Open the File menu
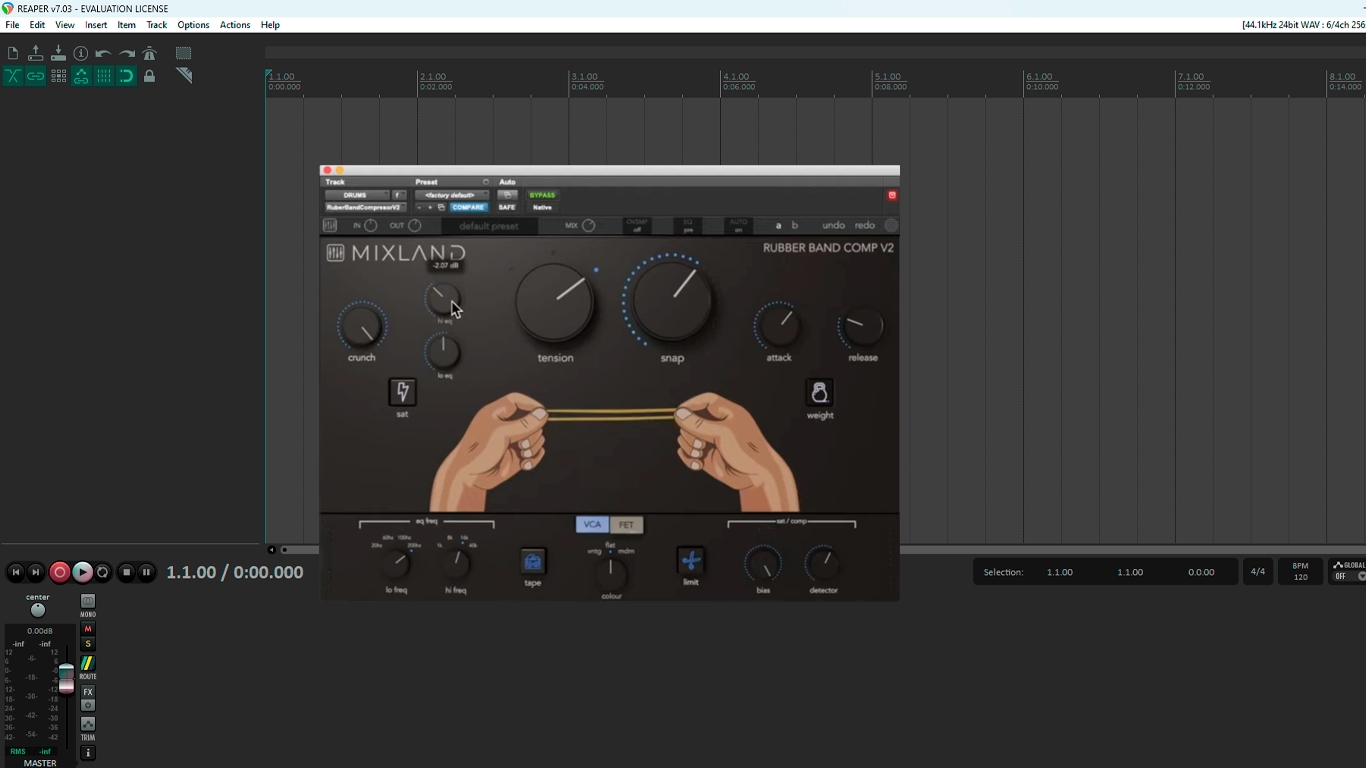The image size is (1366, 768). (x=12, y=25)
